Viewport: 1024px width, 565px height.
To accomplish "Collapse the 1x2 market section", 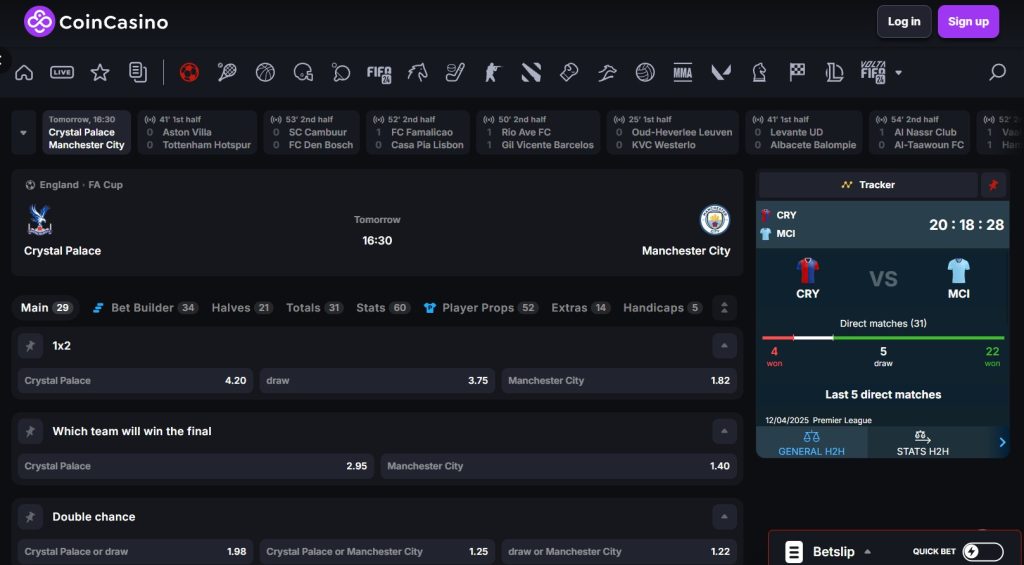I will [x=724, y=346].
